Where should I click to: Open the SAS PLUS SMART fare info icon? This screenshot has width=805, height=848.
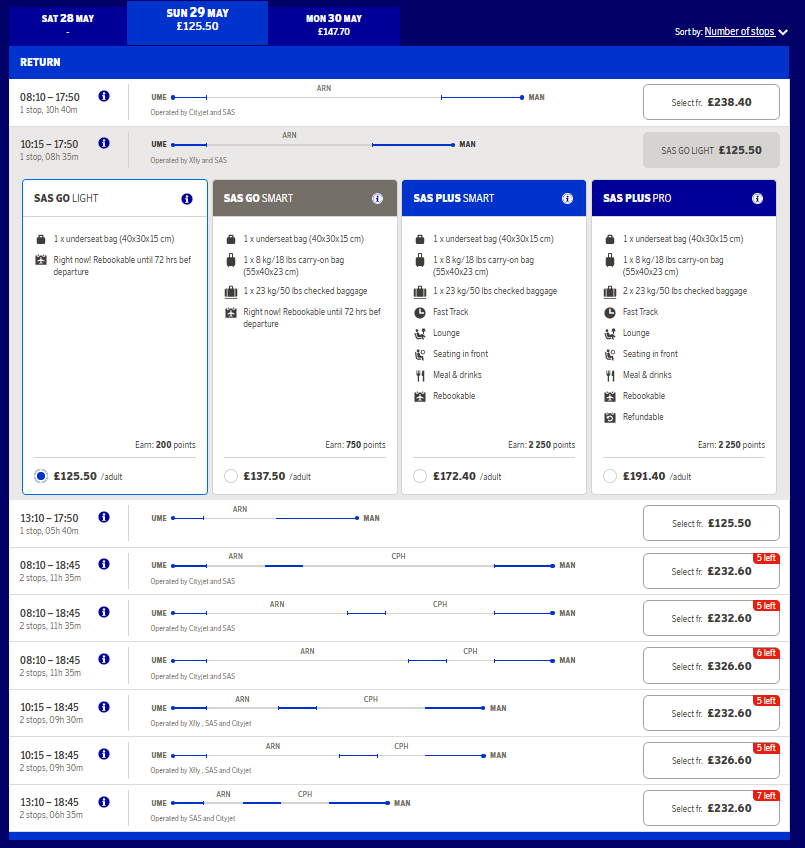coord(567,198)
